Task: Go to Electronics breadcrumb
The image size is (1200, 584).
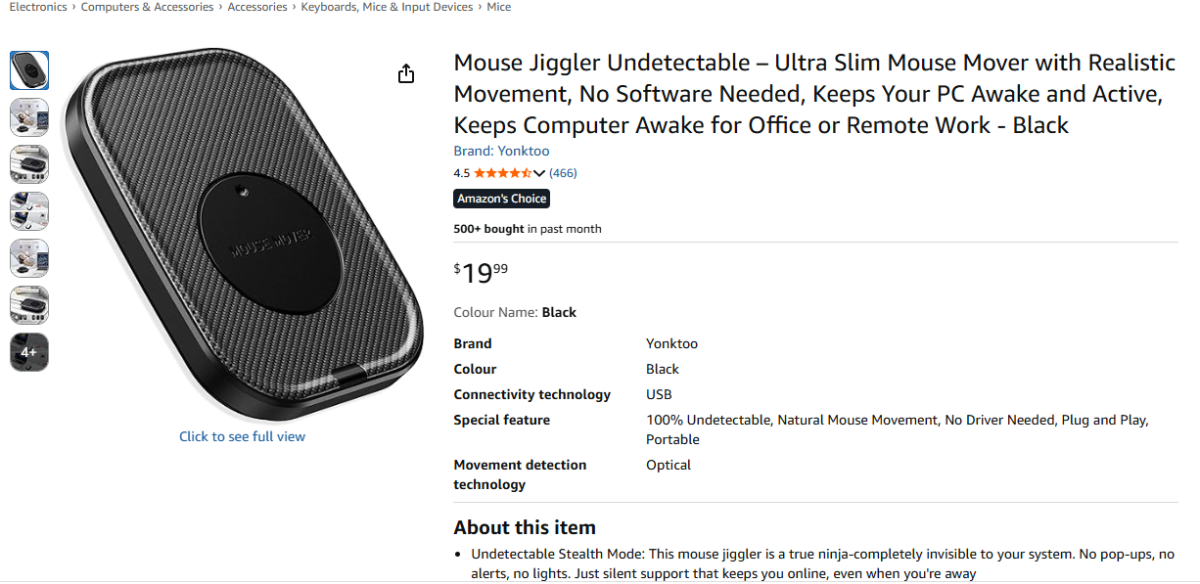Action: coord(38,7)
